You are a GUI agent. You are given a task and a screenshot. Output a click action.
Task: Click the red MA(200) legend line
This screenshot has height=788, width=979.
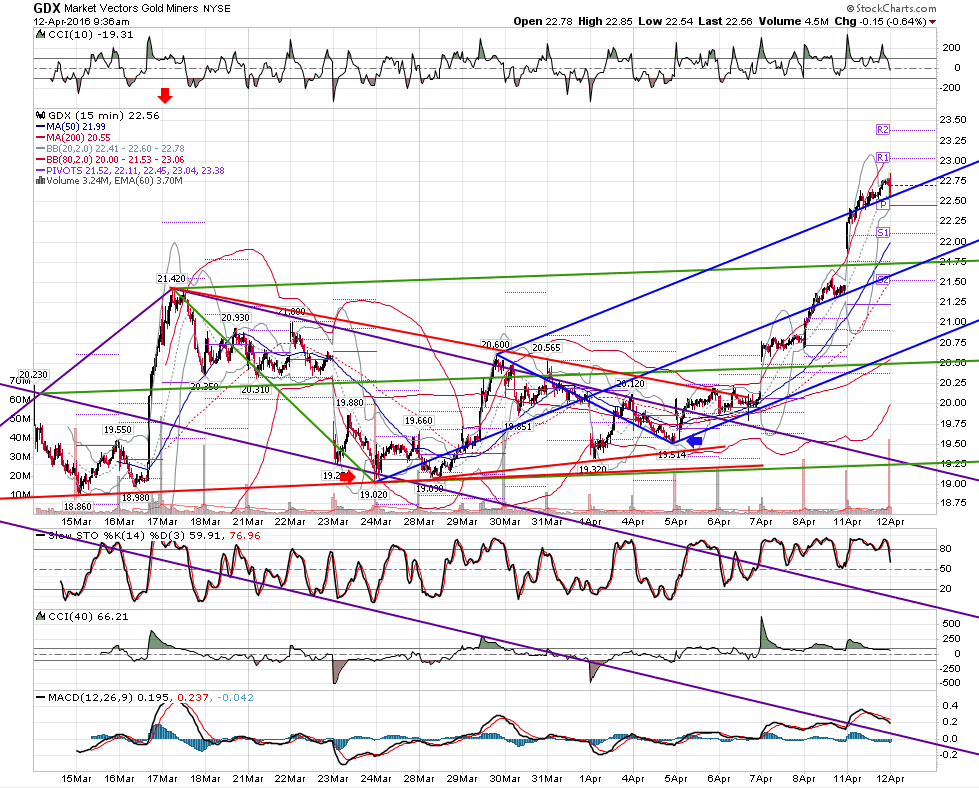(41, 138)
